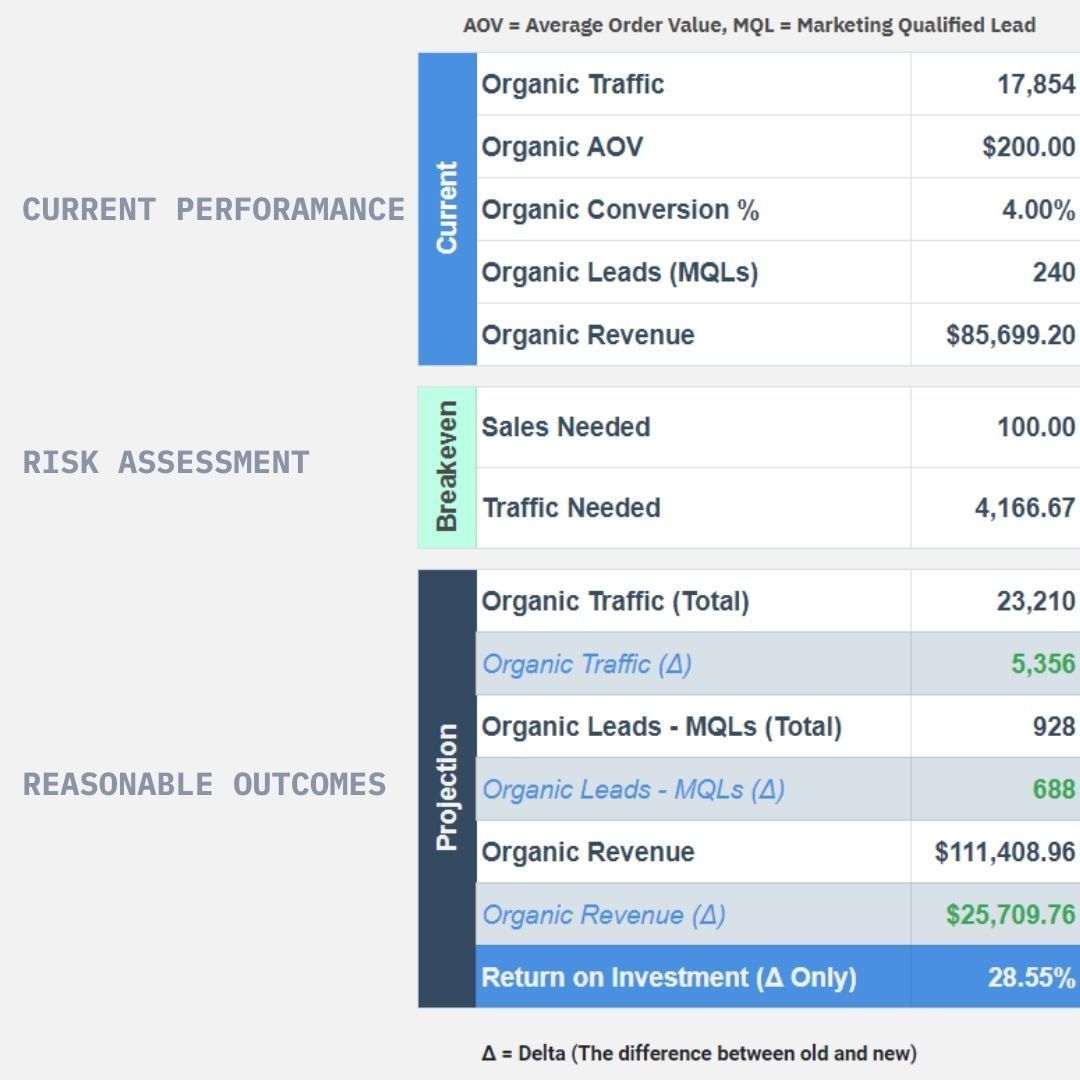Click the Organic Leads (MQLs) label
Image resolution: width=1080 pixels, height=1080 pixels.
(x=619, y=273)
